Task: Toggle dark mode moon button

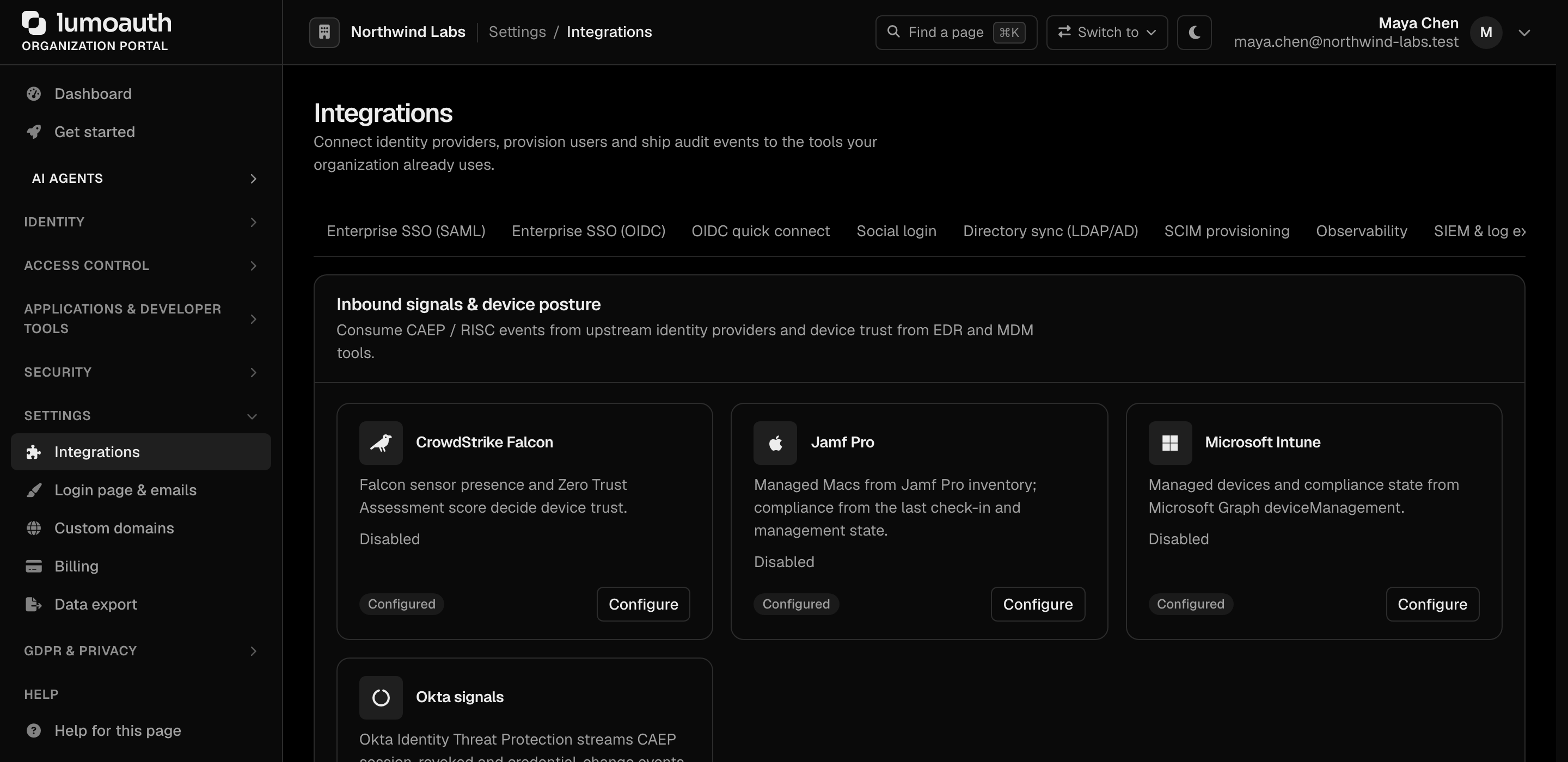Action: click(1193, 32)
